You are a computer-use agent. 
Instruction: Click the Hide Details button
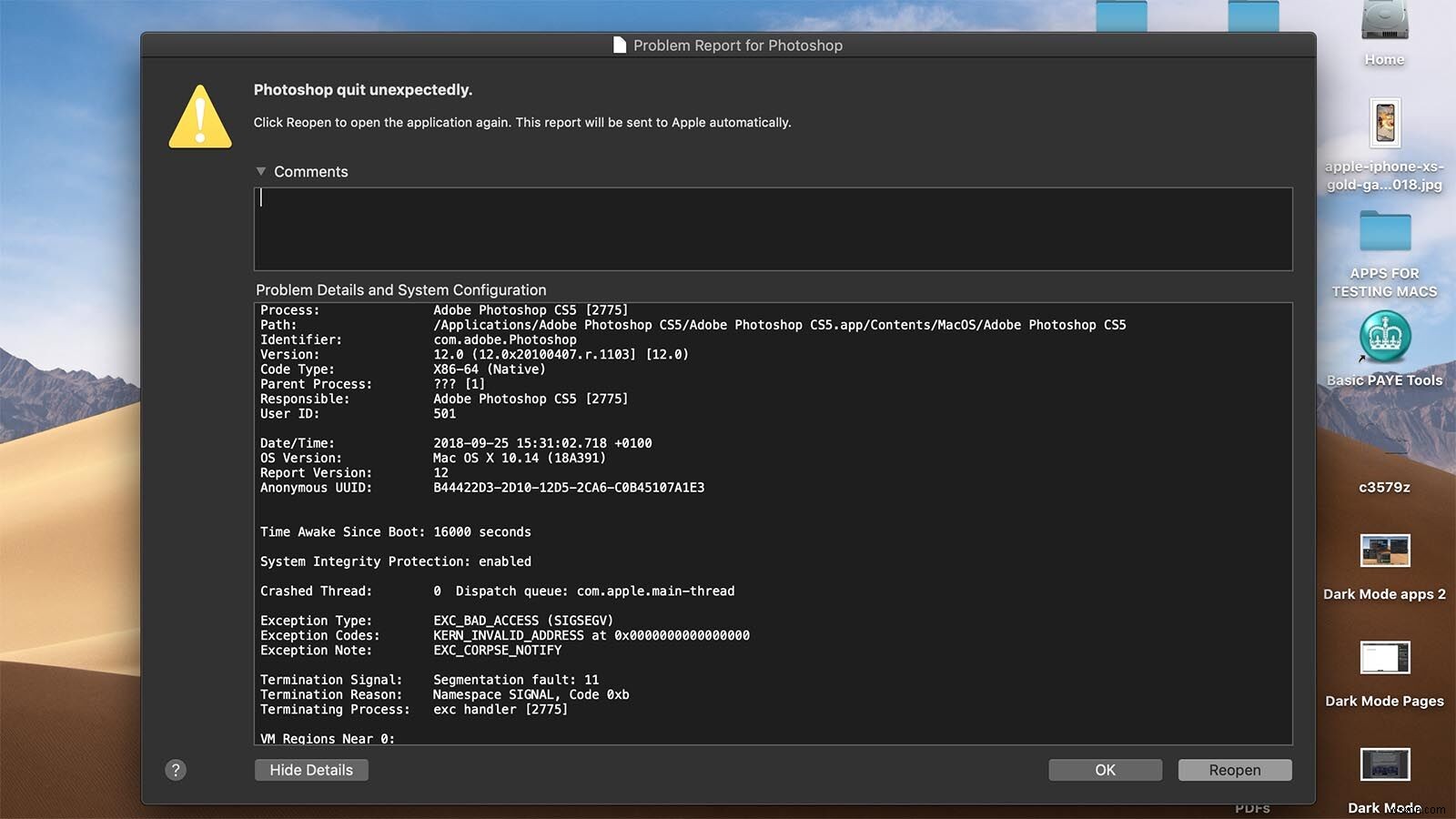(310, 770)
